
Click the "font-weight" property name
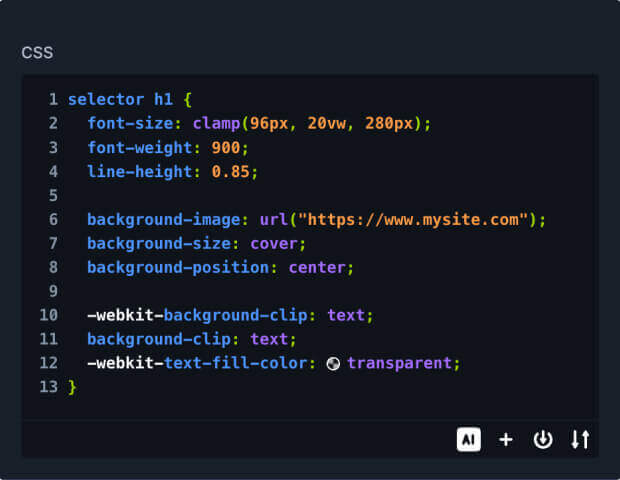140,148
